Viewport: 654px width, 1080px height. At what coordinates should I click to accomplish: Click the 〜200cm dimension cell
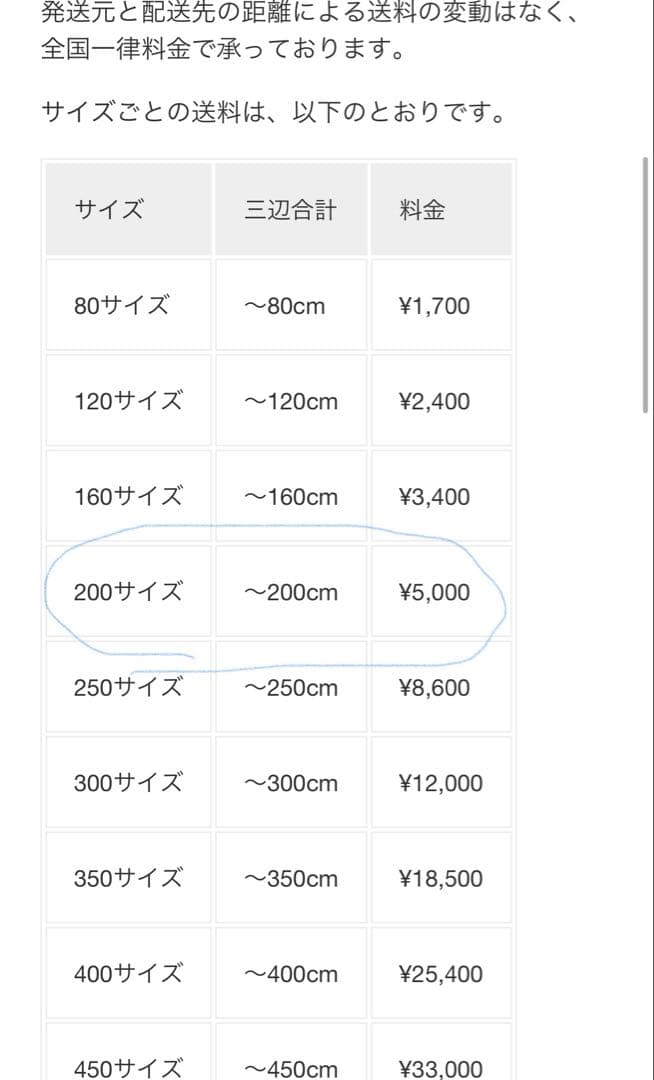click(291, 592)
